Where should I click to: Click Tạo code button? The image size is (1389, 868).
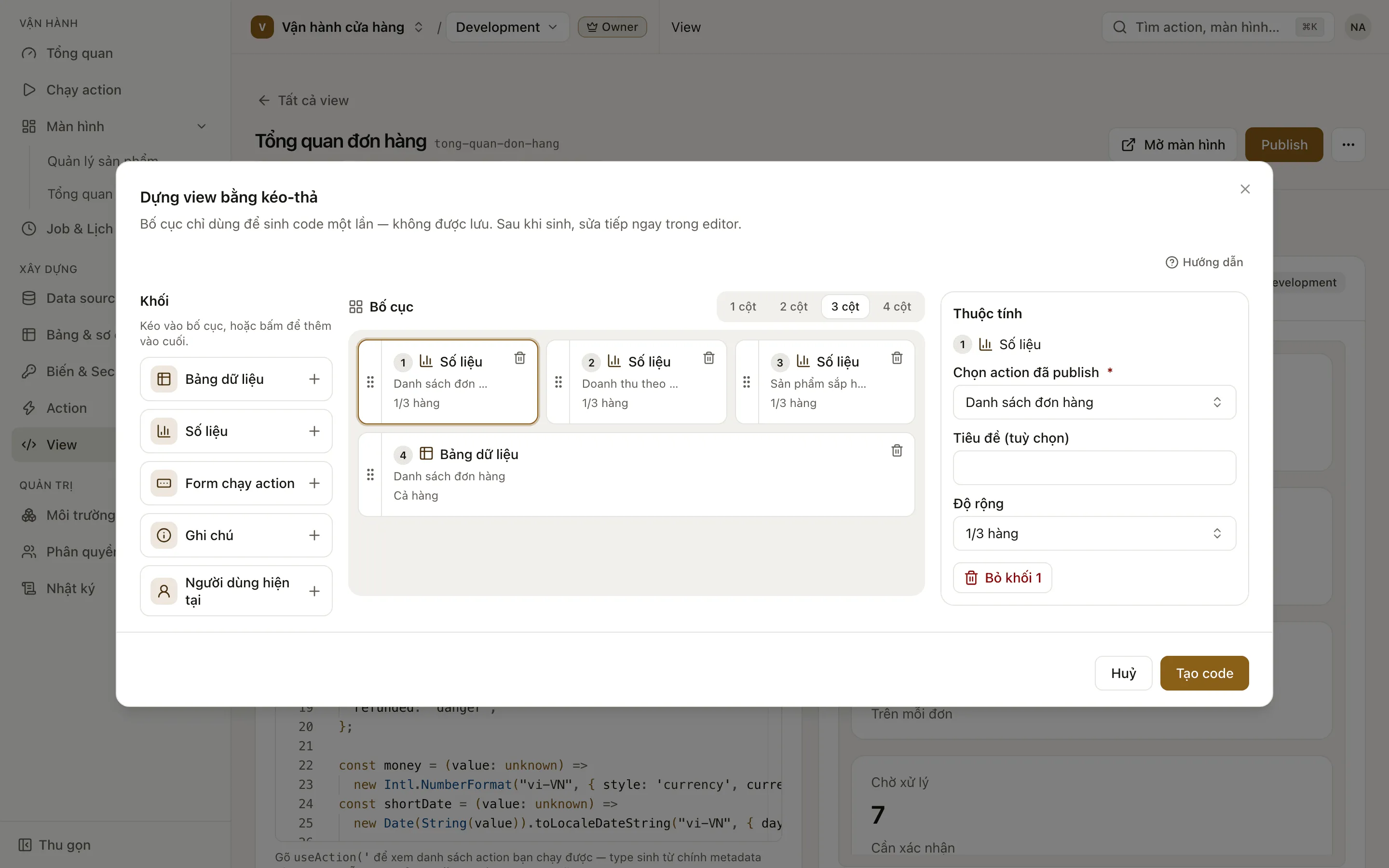pos(1204,673)
